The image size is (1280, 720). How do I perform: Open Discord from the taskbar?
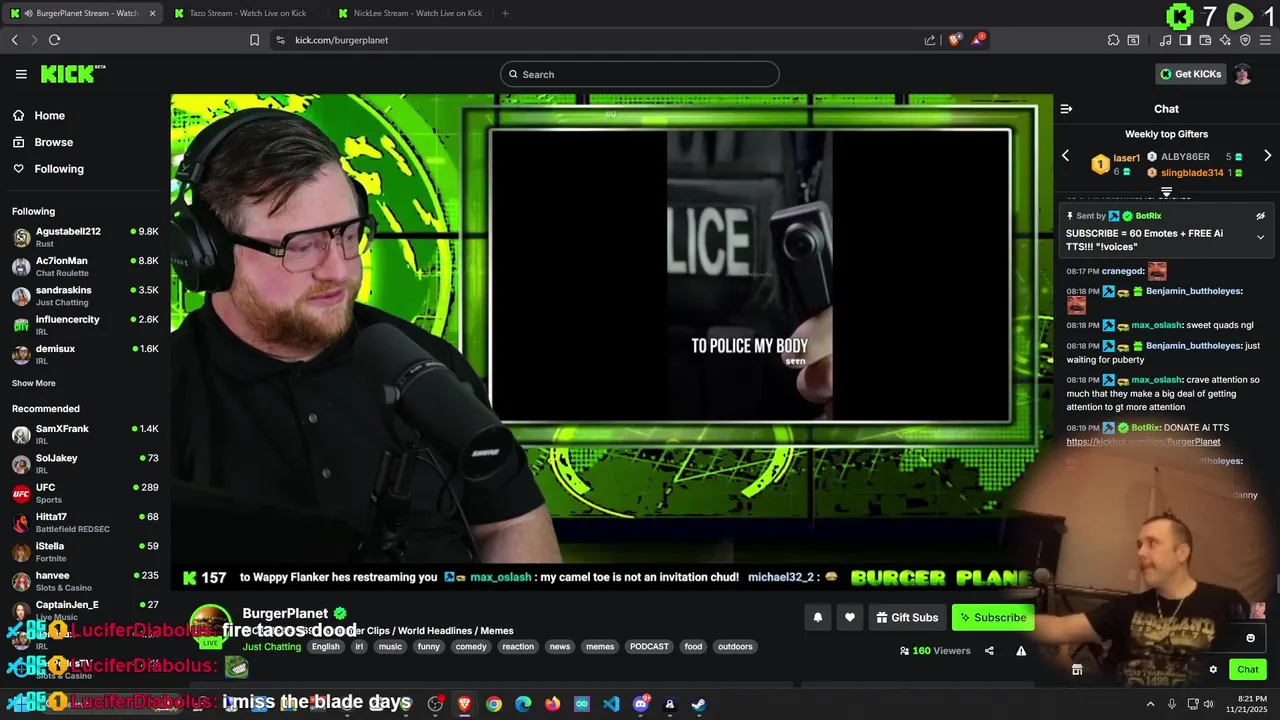coord(641,704)
